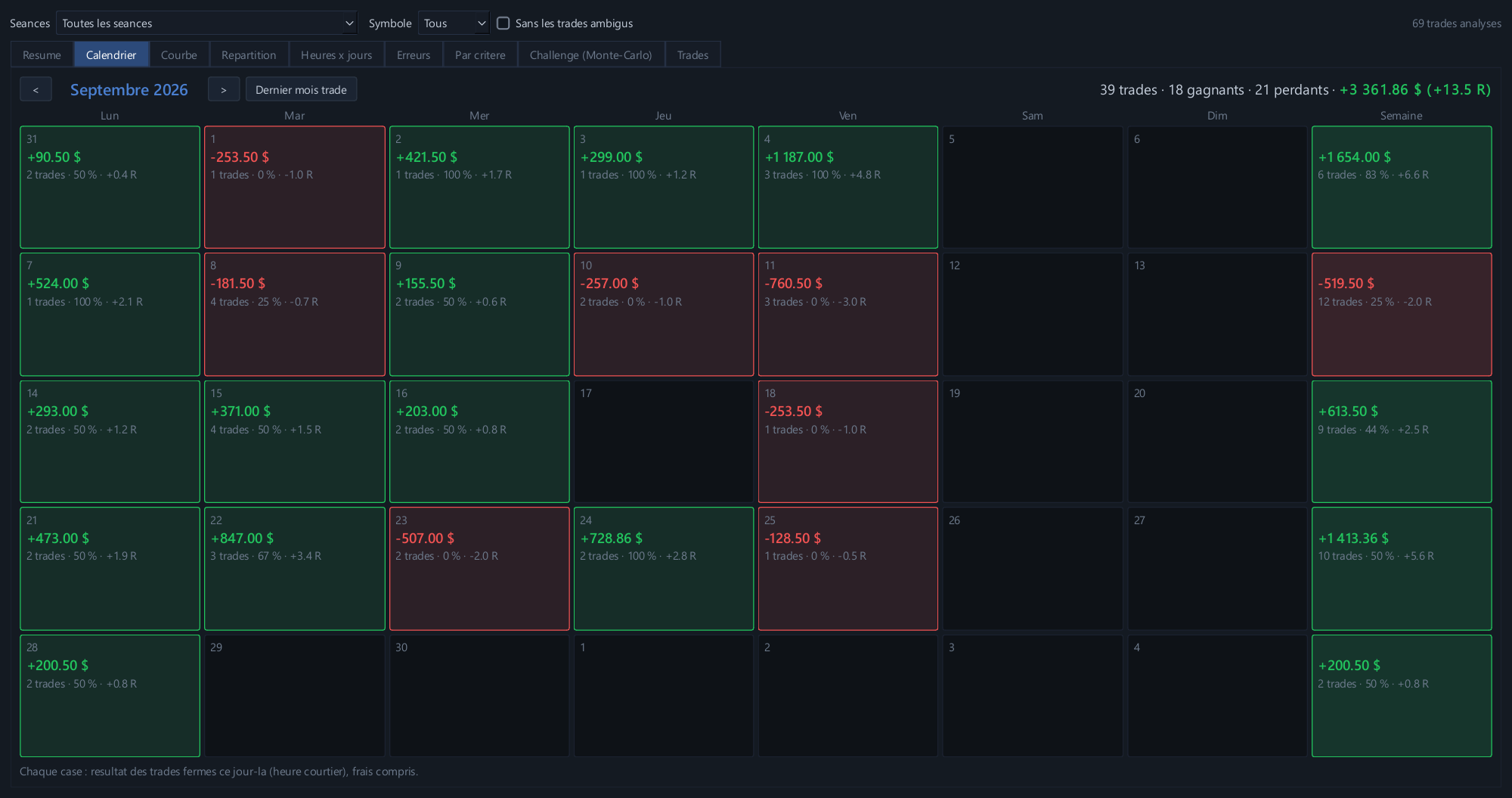Image resolution: width=1512 pixels, height=798 pixels.
Task: Open the Seances dropdown Toutes les seances
Action: 206,23
